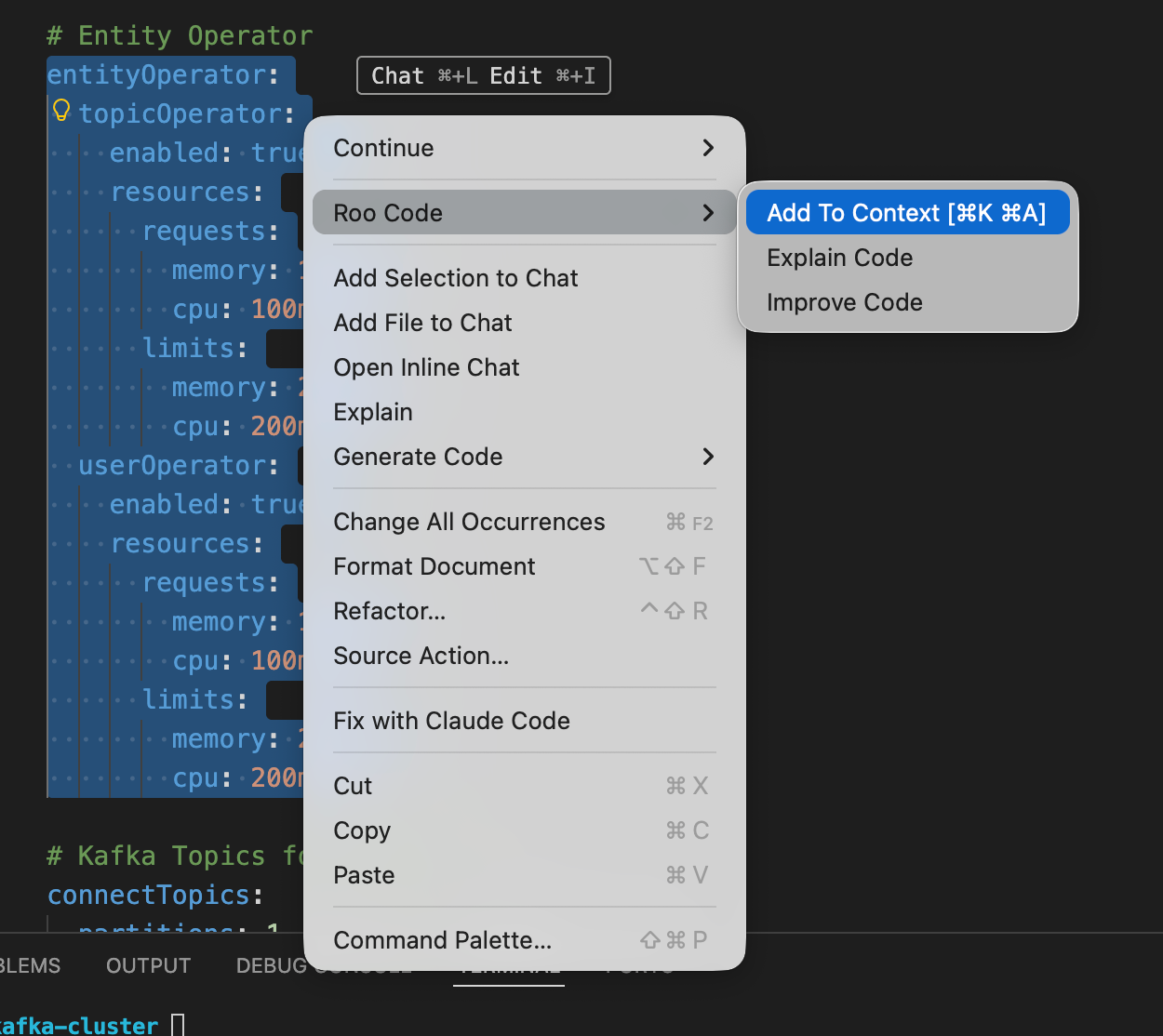Click the lightbulb code action icon
This screenshot has width=1163, height=1036.
point(61,111)
